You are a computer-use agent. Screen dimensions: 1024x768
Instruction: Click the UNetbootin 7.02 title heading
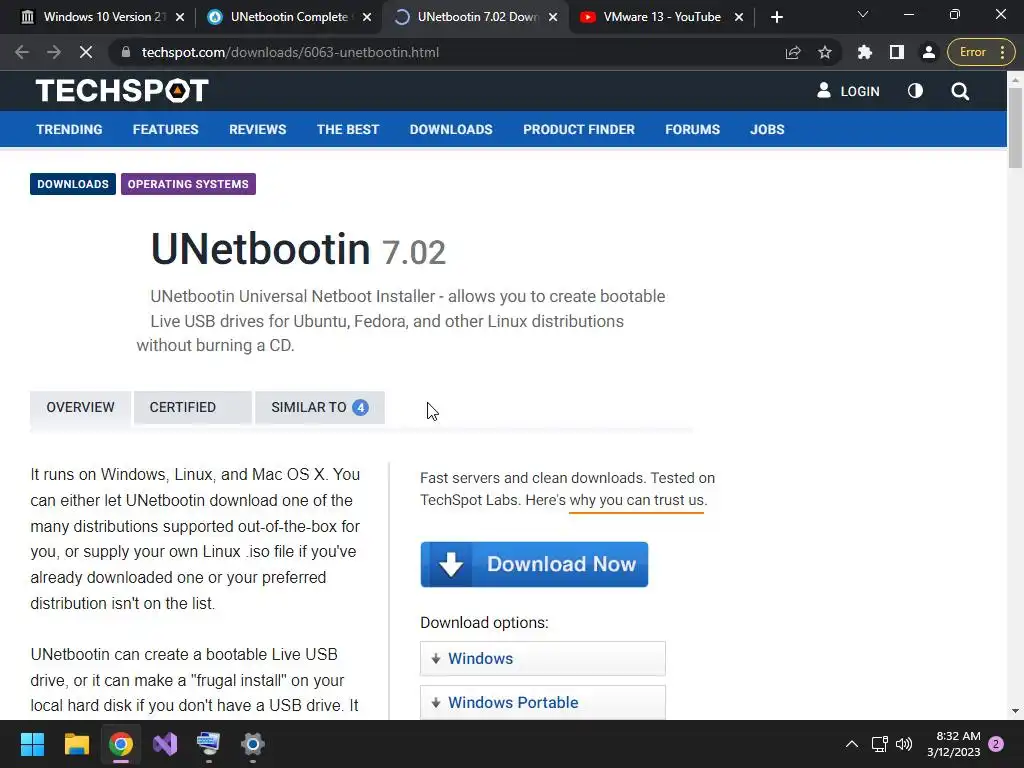pos(298,249)
